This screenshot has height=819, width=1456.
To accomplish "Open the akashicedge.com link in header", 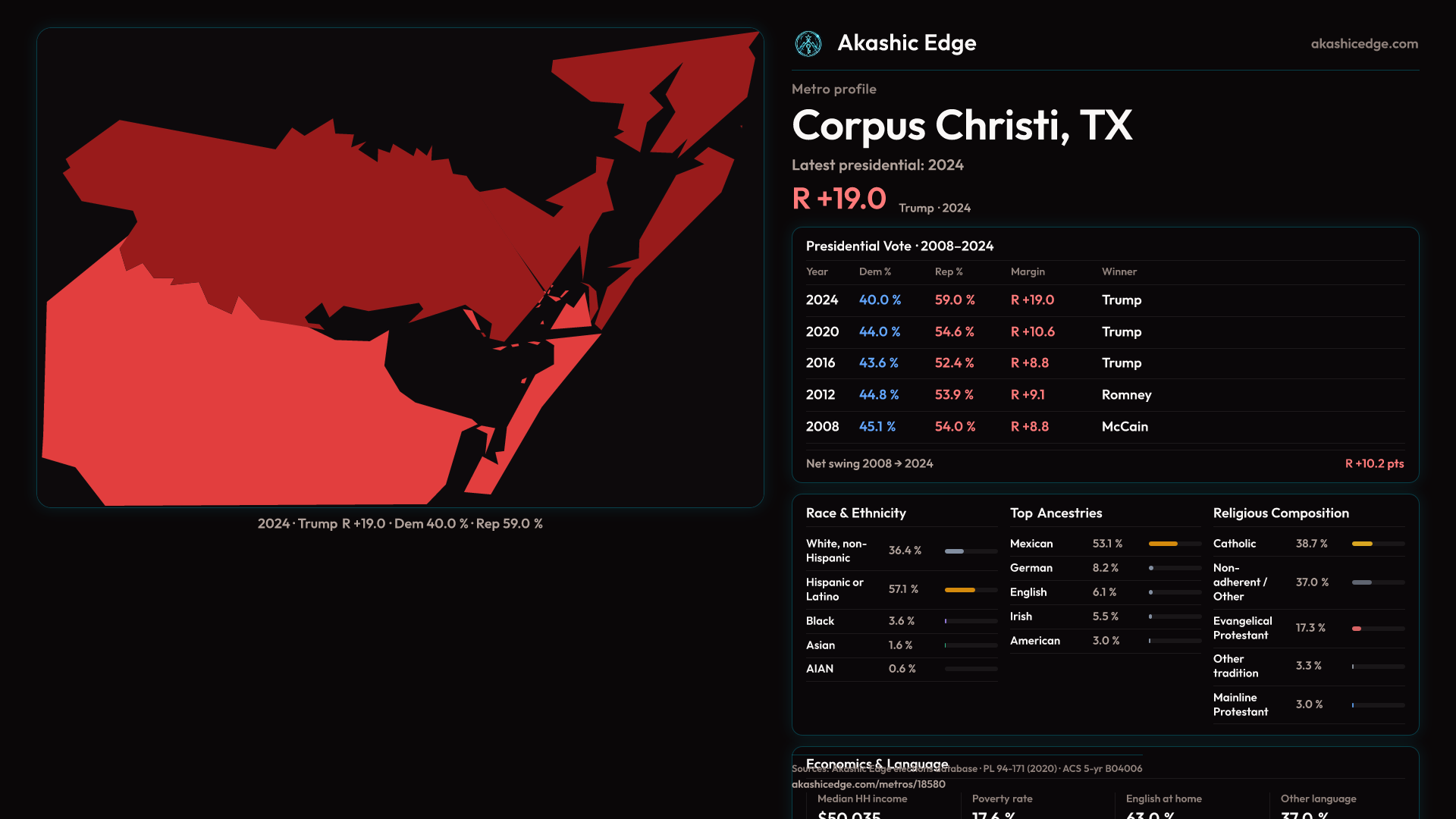I will pos(1363,44).
